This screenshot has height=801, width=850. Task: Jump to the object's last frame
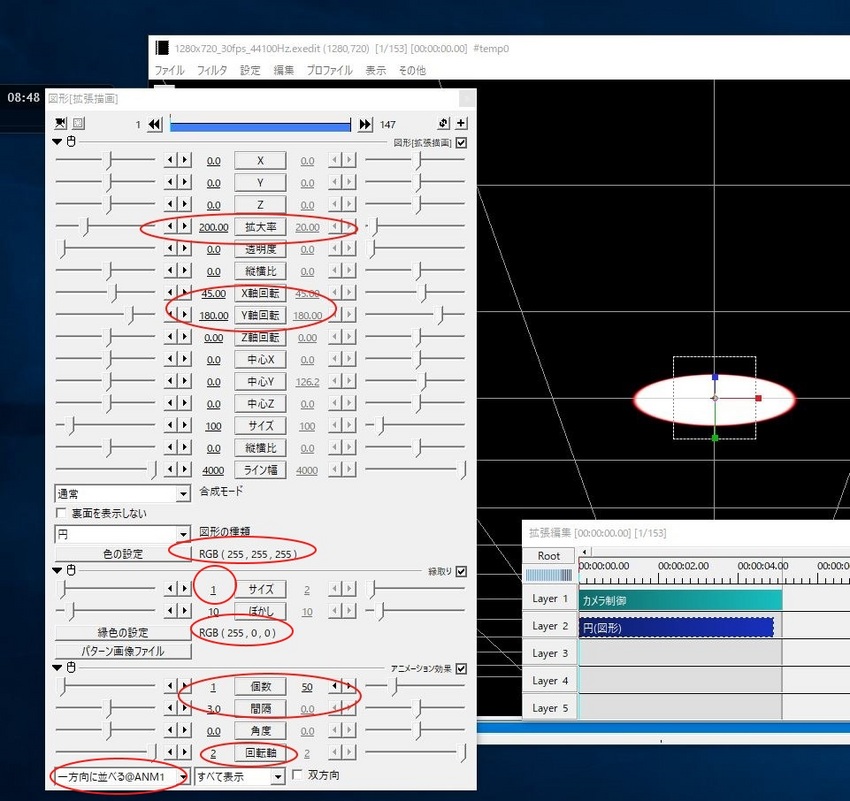[x=365, y=124]
